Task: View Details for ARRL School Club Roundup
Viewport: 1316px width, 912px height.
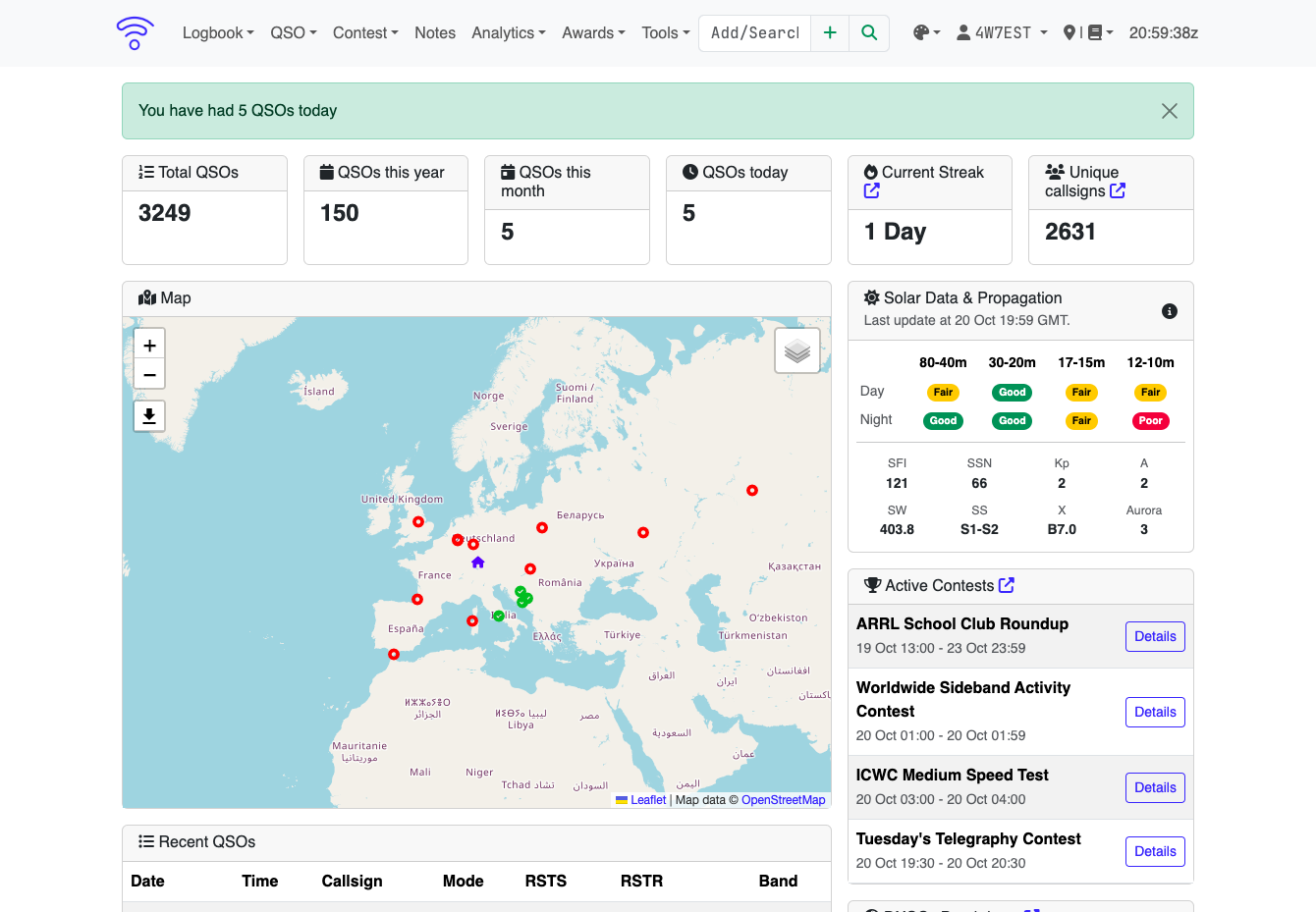Action: pos(1155,637)
